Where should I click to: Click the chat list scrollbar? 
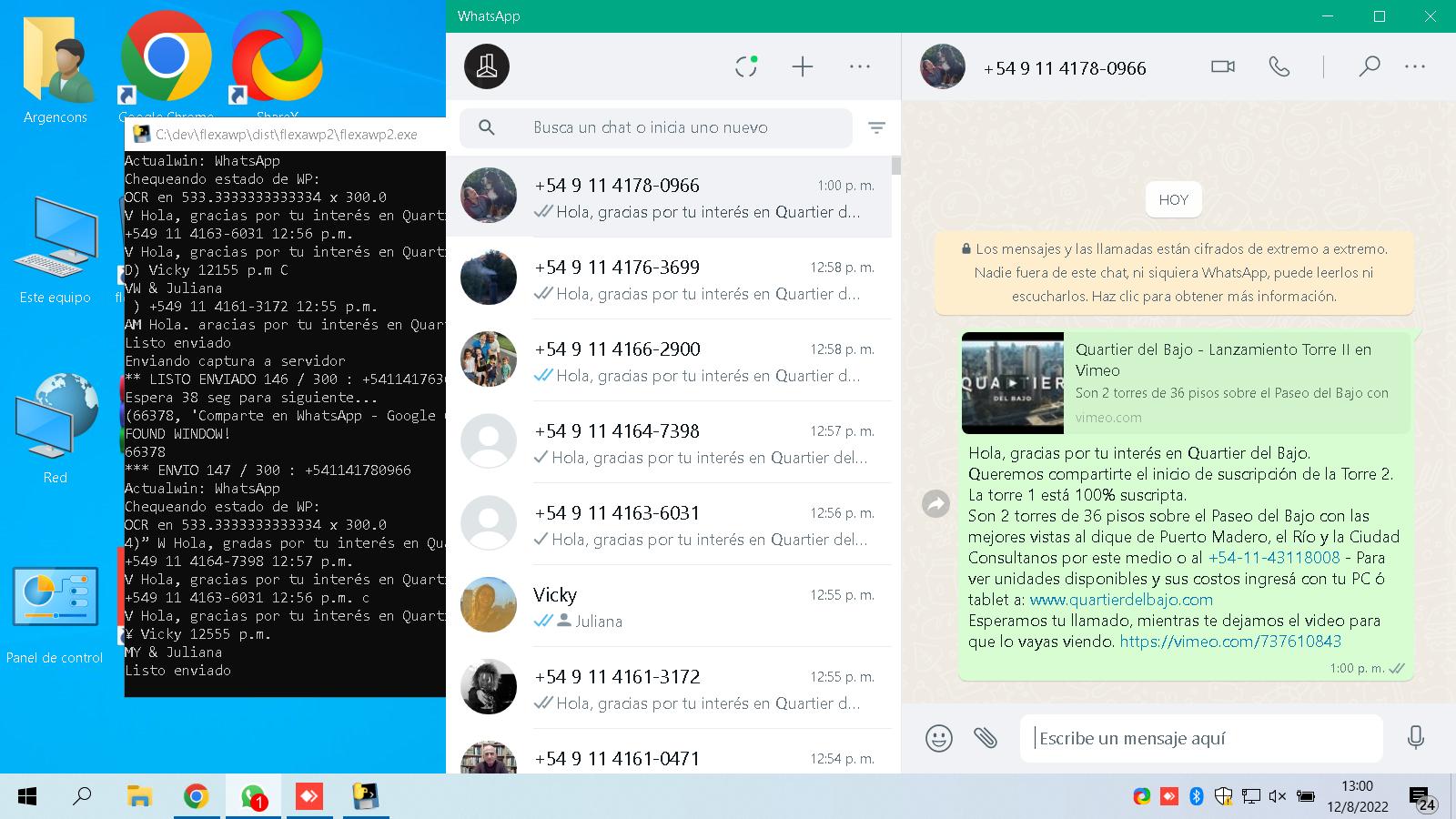tap(896, 166)
